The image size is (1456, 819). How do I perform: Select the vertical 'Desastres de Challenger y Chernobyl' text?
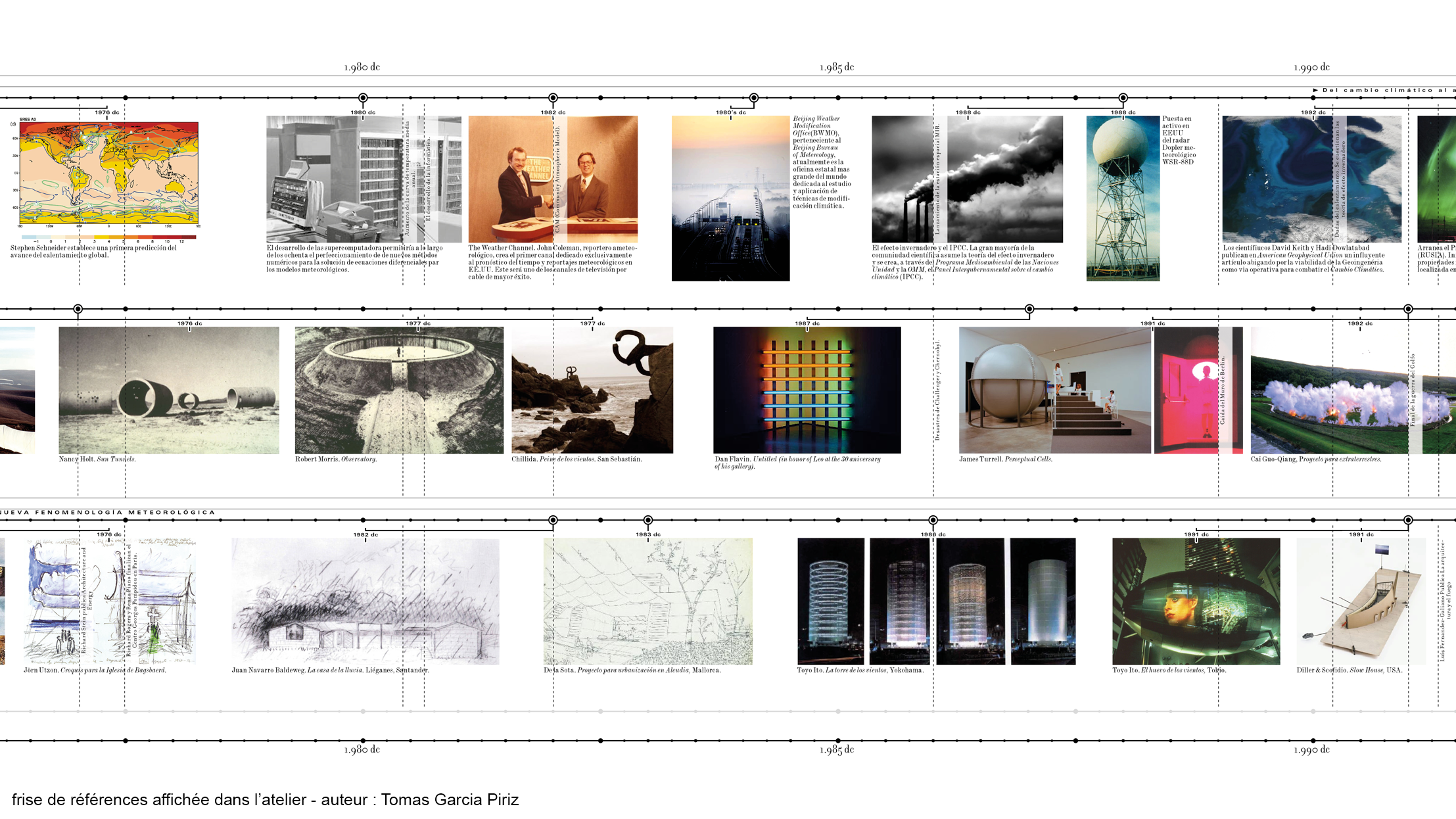click(938, 390)
